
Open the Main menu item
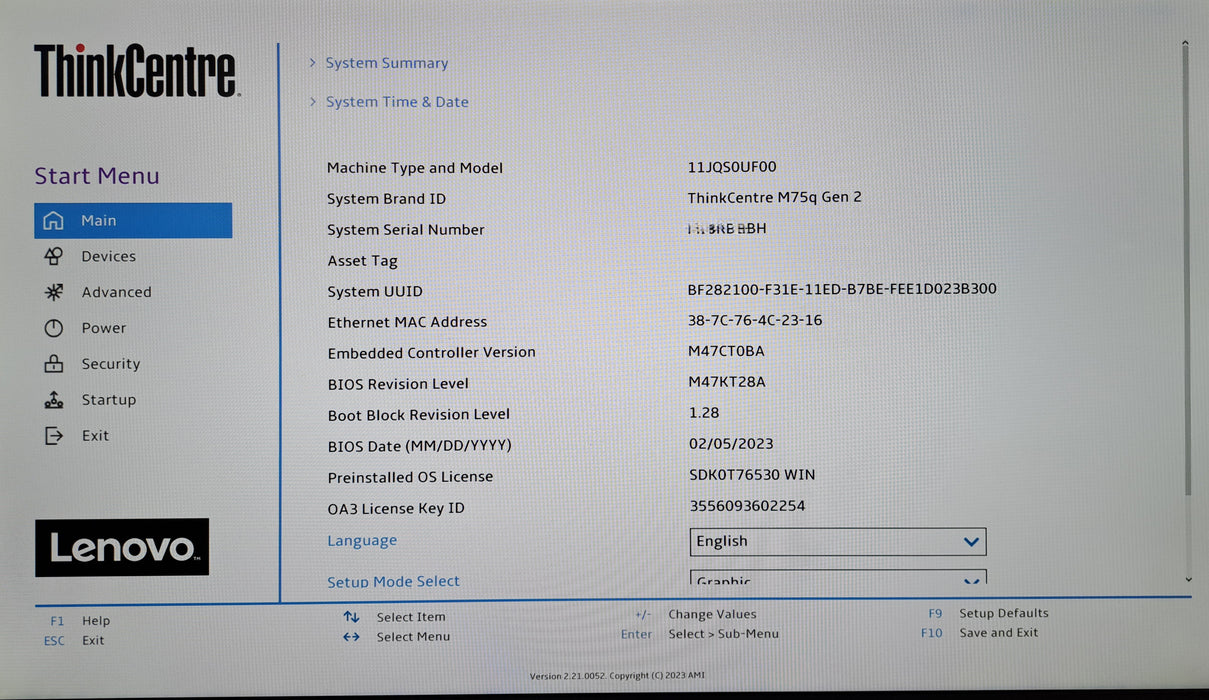tap(133, 221)
